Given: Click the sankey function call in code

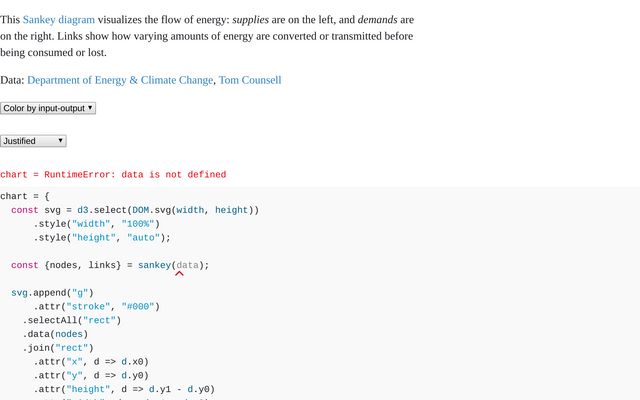Looking at the screenshot, I should (154, 265).
